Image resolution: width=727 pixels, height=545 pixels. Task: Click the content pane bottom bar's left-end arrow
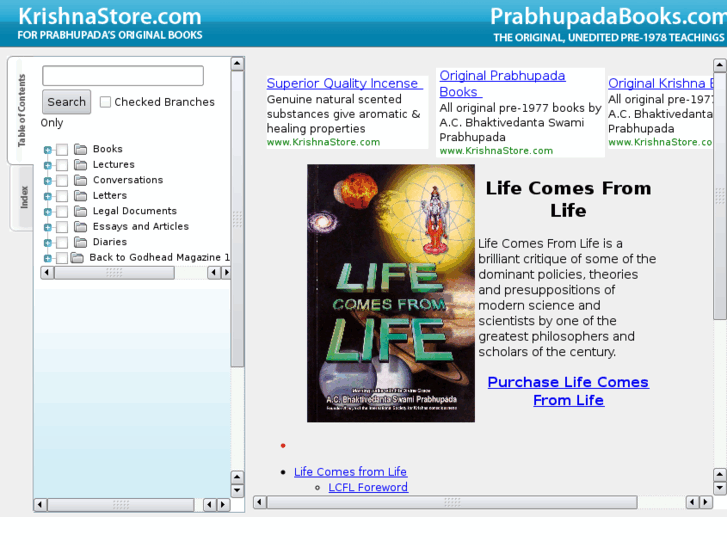[260, 502]
